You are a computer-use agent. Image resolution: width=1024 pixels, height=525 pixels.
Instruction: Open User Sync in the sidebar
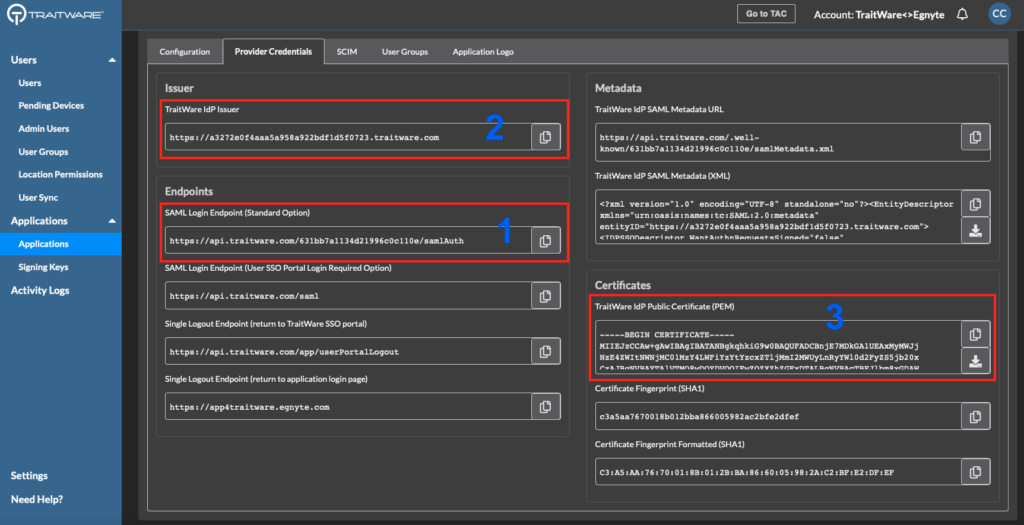coord(38,197)
